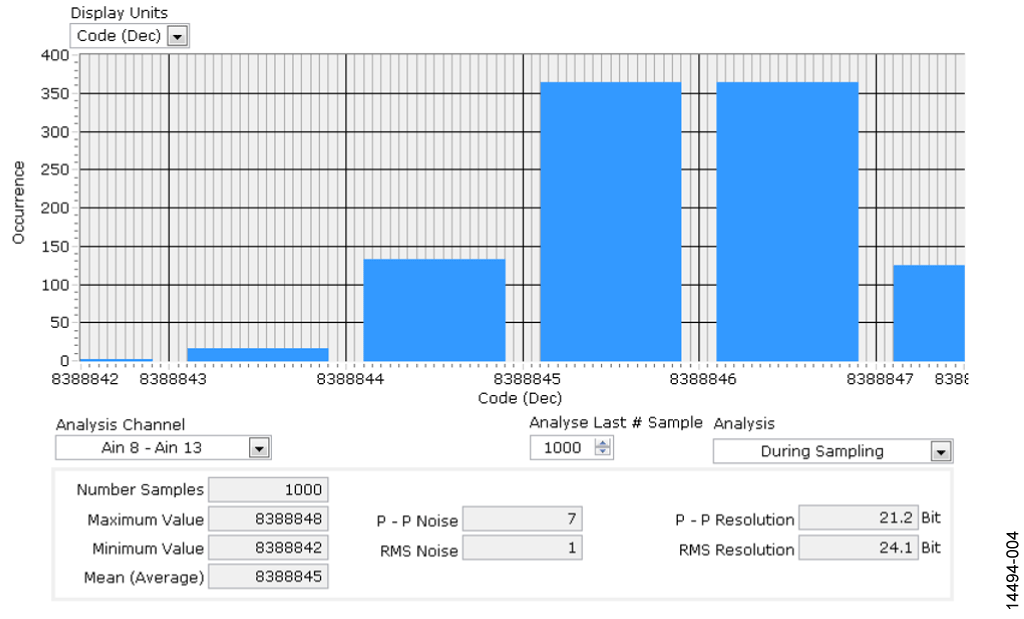Image resolution: width=1024 pixels, height=619 pixels.
Task: Click the y-axis tick label 400
Action: 55,56
